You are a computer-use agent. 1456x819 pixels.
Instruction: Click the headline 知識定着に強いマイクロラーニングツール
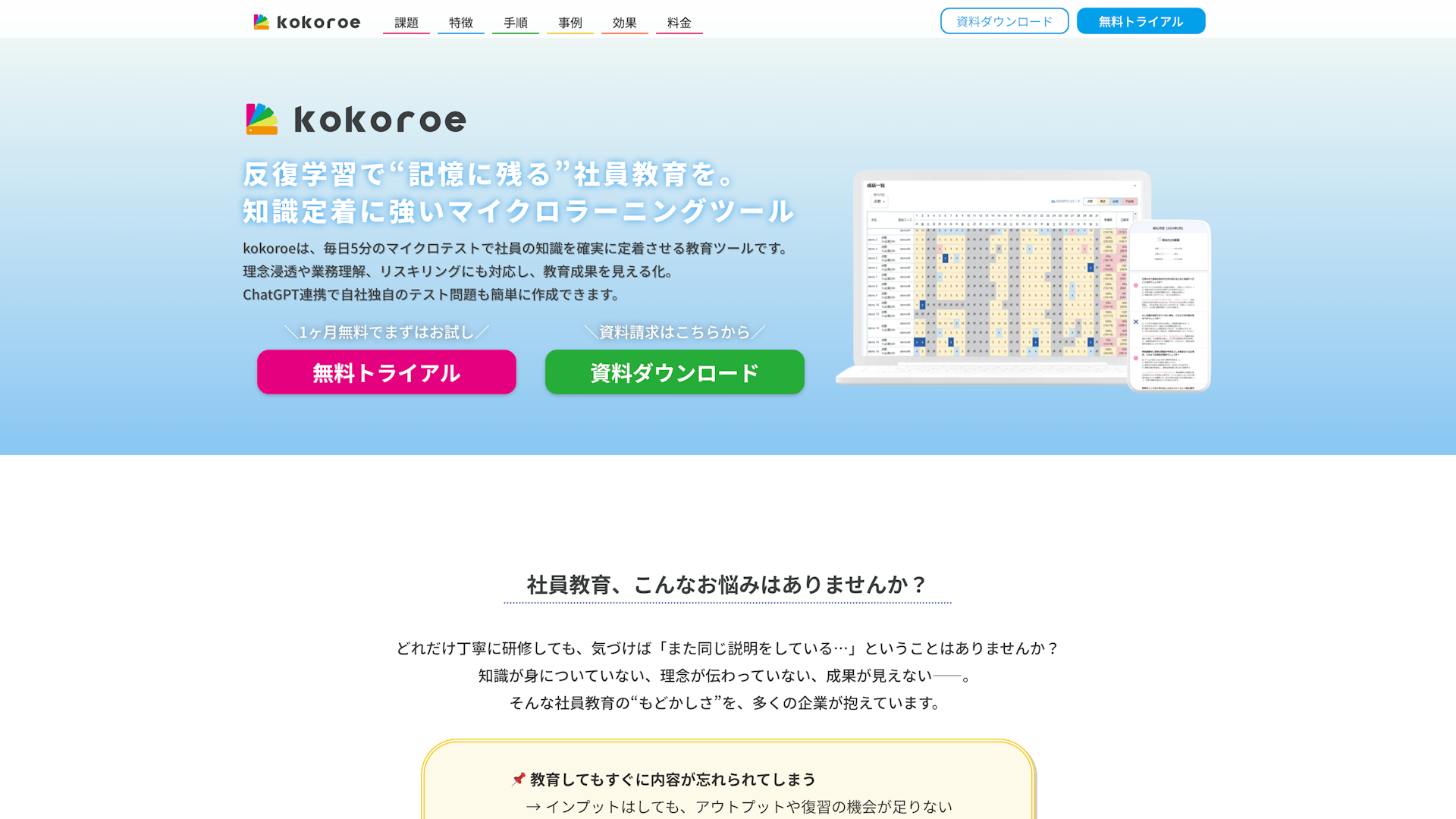(518, 211)
